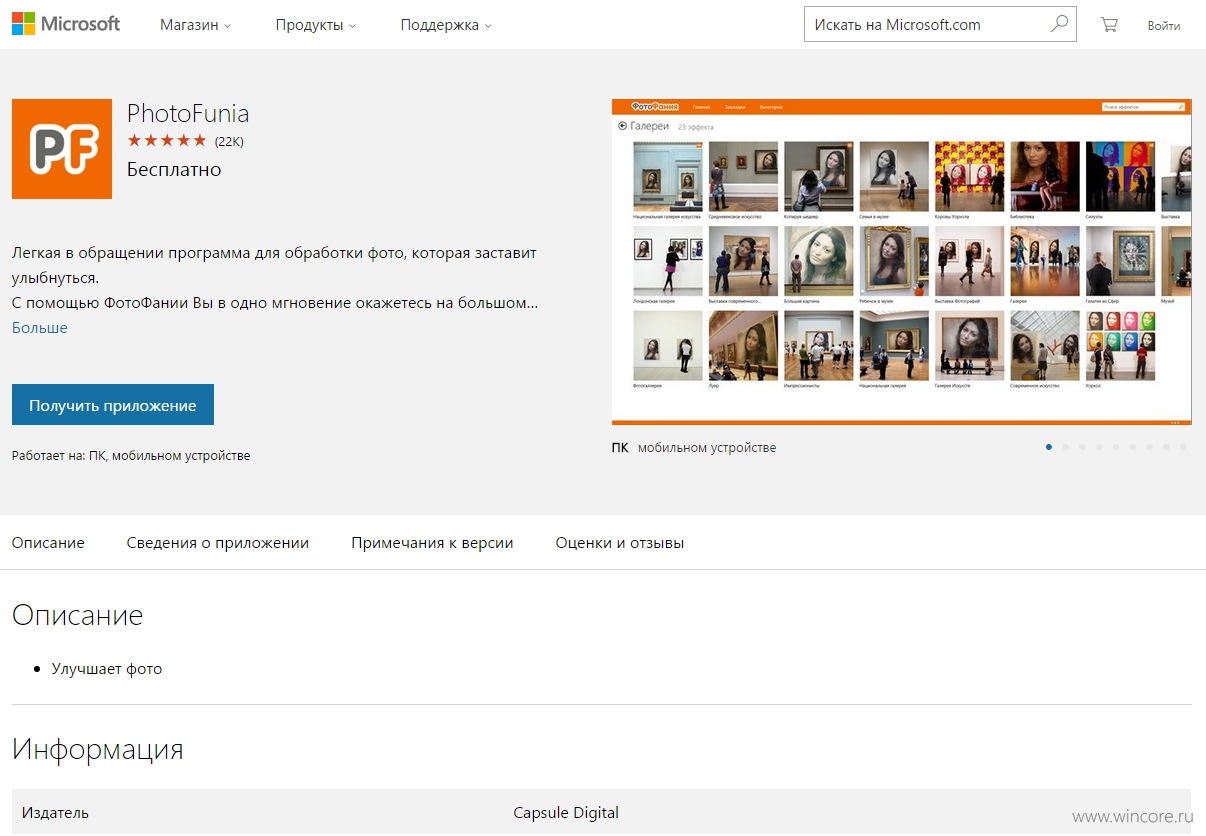Go to the Оценки и отзывы tab
The height and width of the screenshot is (836, 1206).
click(620, 543)
